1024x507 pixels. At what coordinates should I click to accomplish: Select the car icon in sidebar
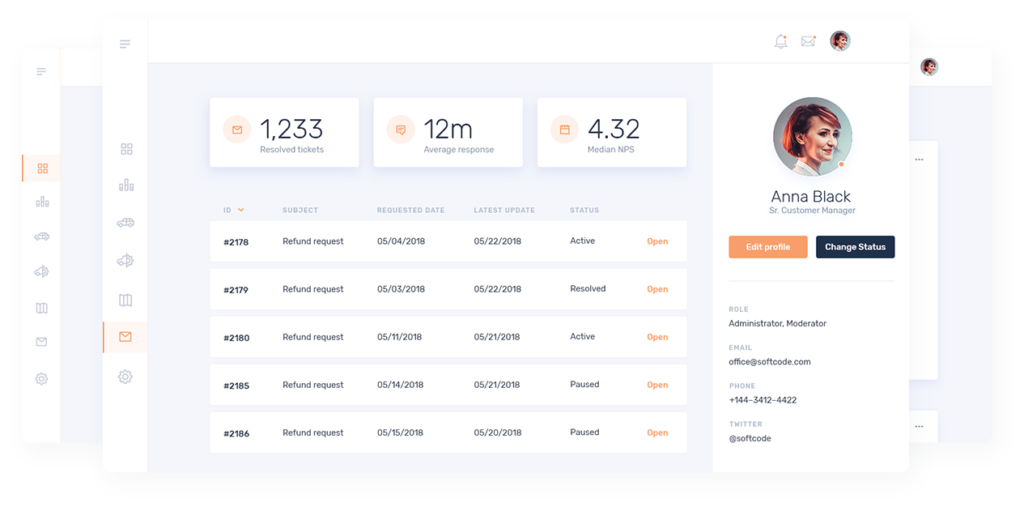[126, 223]
